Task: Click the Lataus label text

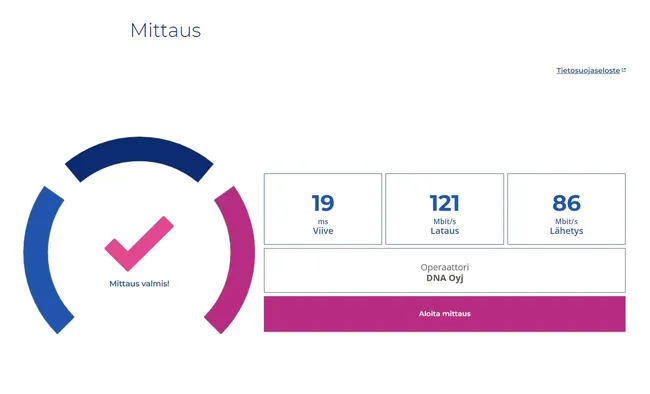Action: click(x=444, y=231)
